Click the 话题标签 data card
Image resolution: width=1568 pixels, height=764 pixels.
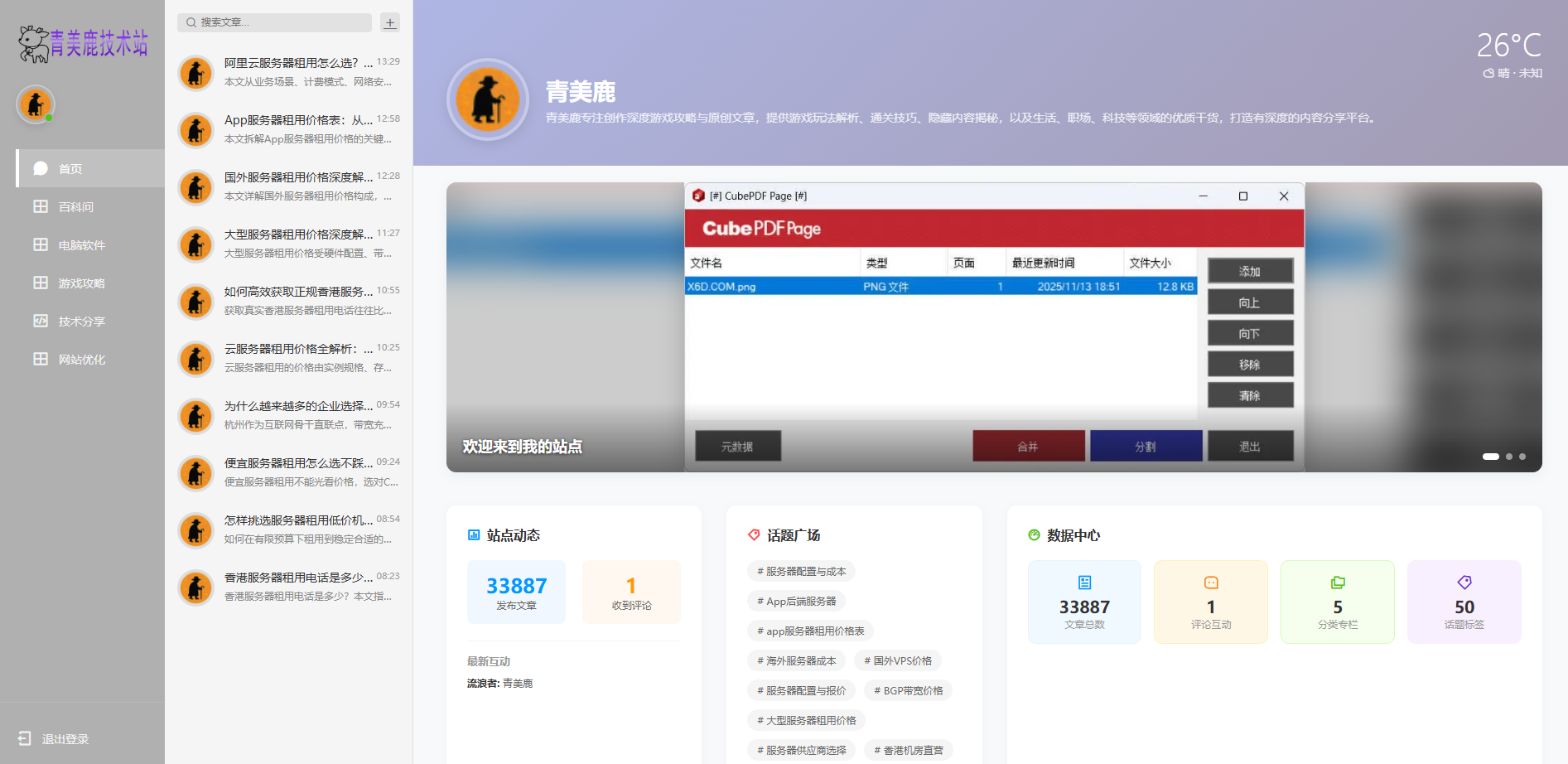(1464, 602)
